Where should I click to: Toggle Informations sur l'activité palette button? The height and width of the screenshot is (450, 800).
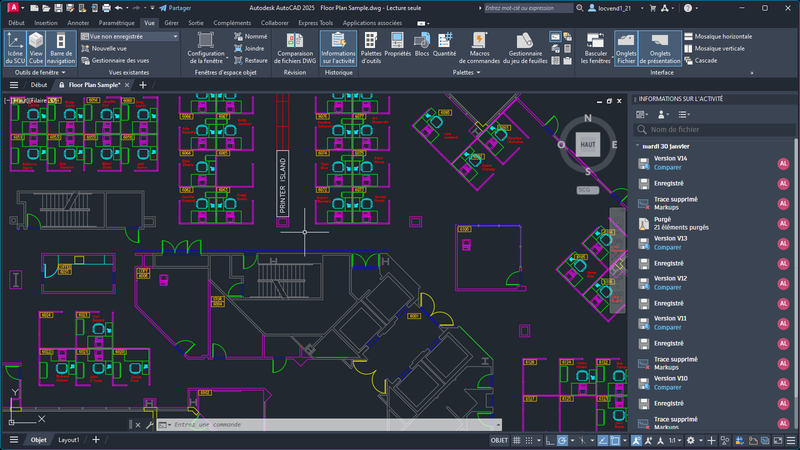[338, 48]
